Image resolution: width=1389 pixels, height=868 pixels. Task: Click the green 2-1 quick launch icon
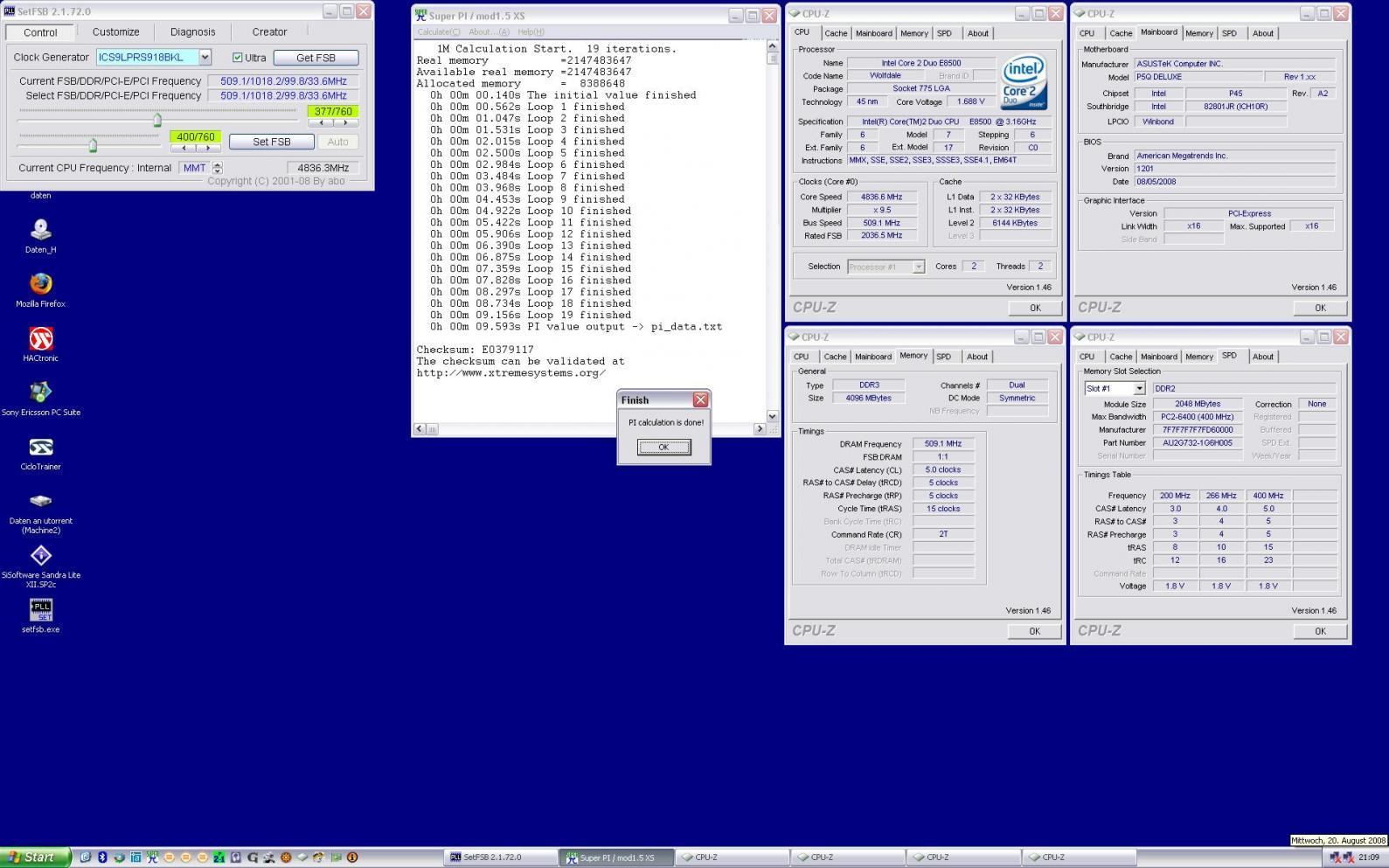pos(219,858)
